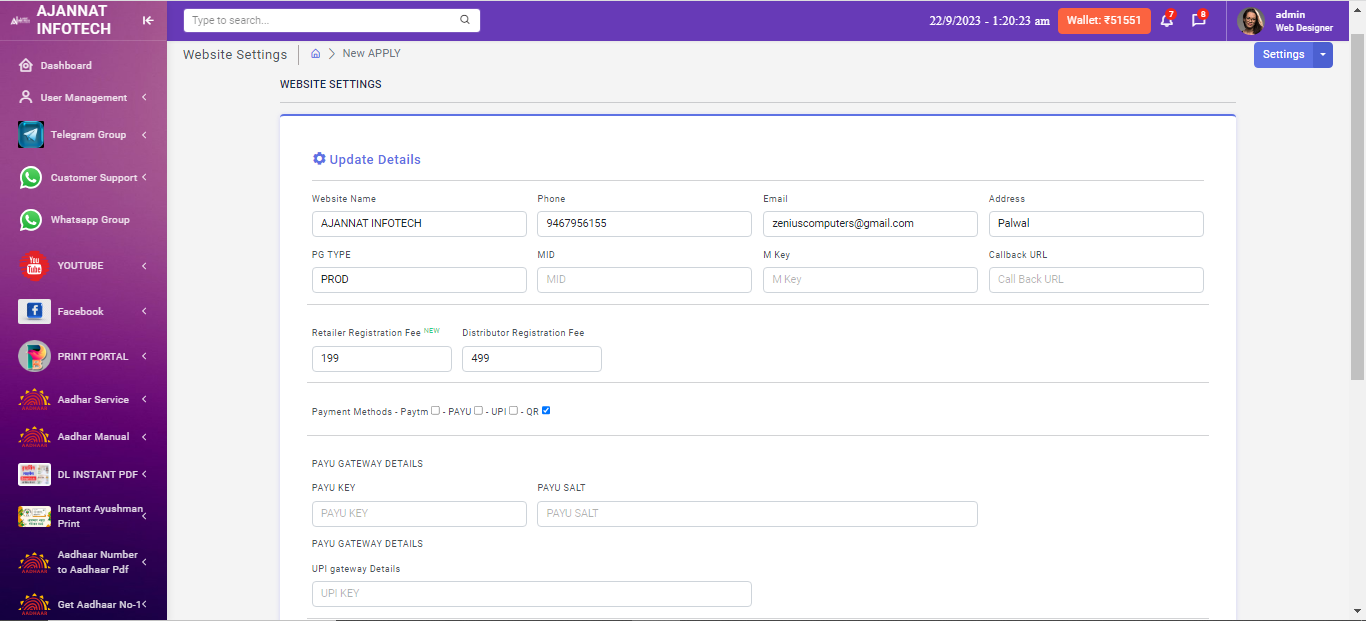Open Dashboard from the sidebar
The height and width of the screenshot is (621, 1366).
(66, 66)
